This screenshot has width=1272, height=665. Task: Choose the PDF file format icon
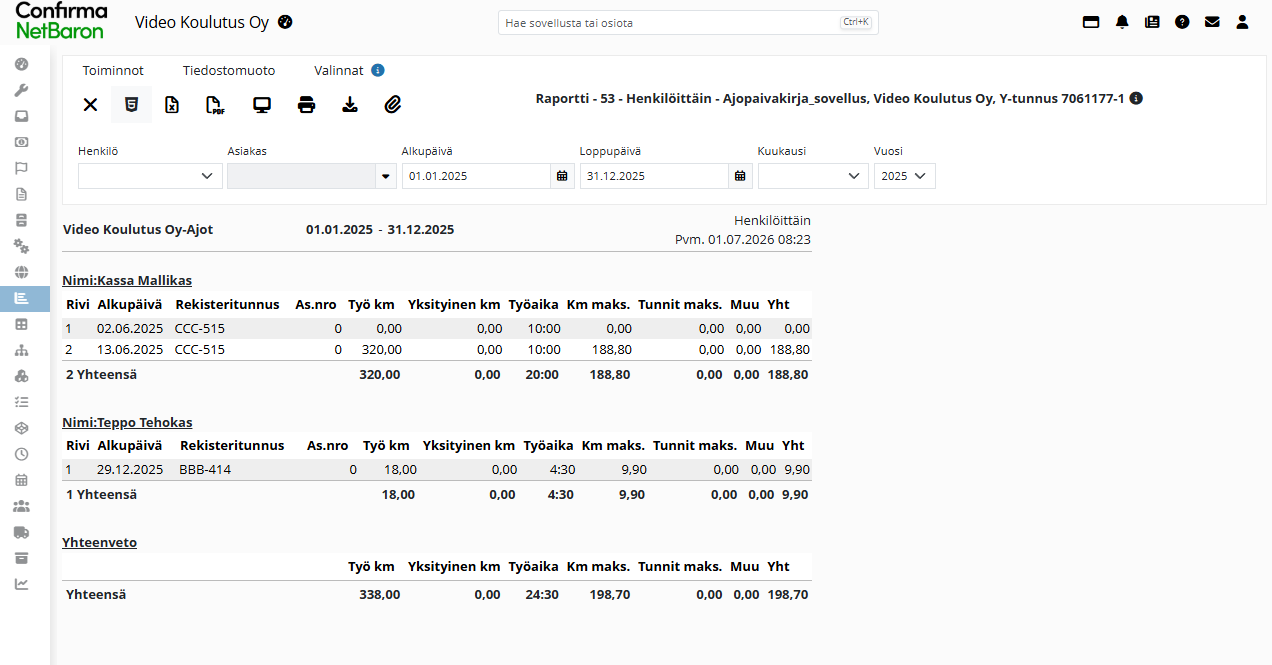[215, 105]
